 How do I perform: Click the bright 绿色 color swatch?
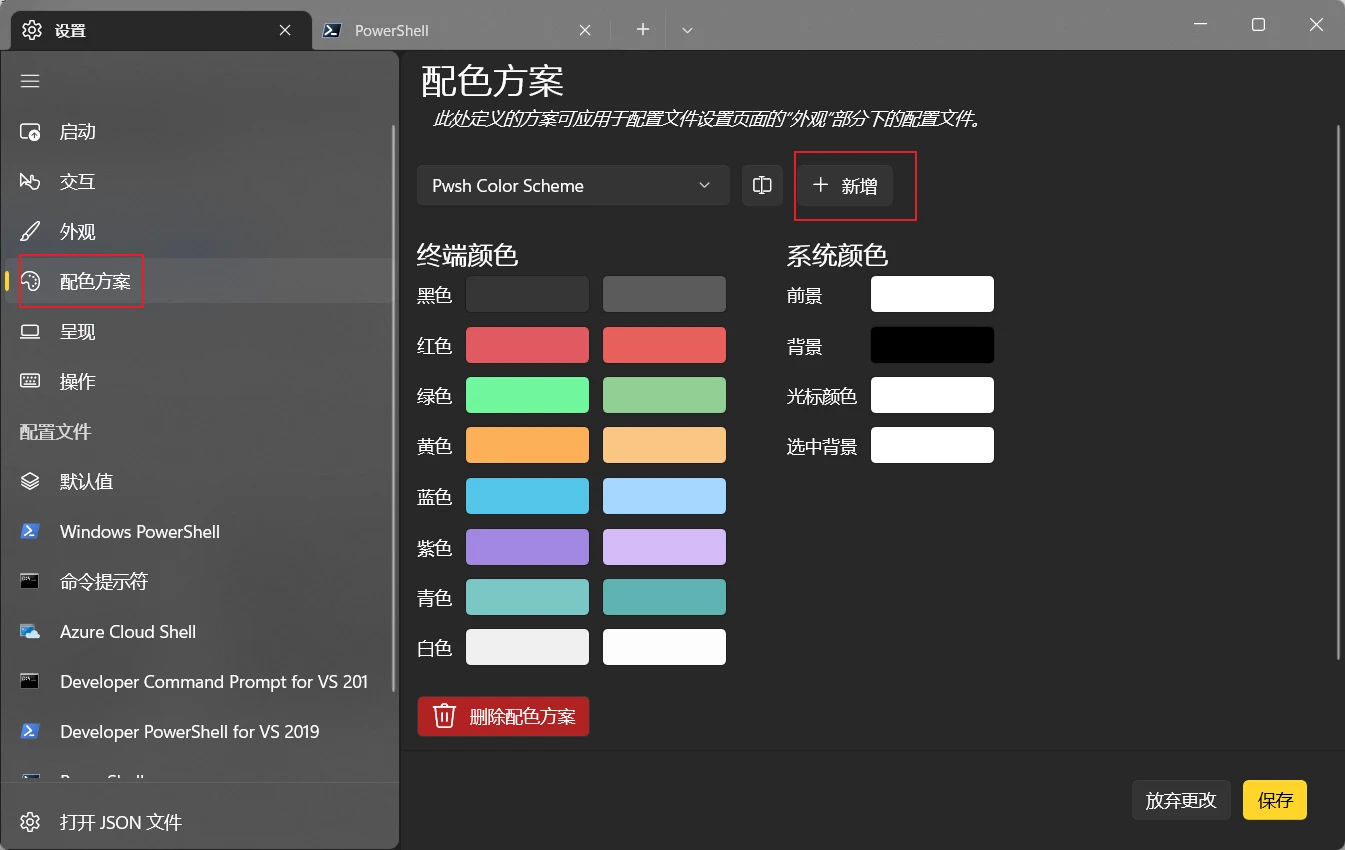click(x=664, y=395)
